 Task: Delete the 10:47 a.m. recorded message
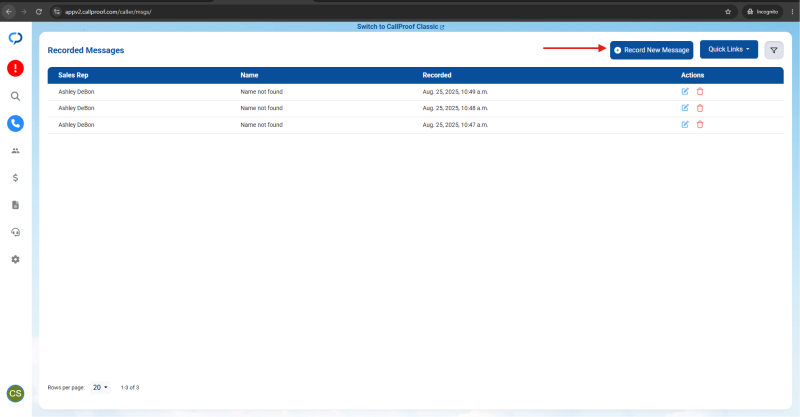(x=700, y=124)
